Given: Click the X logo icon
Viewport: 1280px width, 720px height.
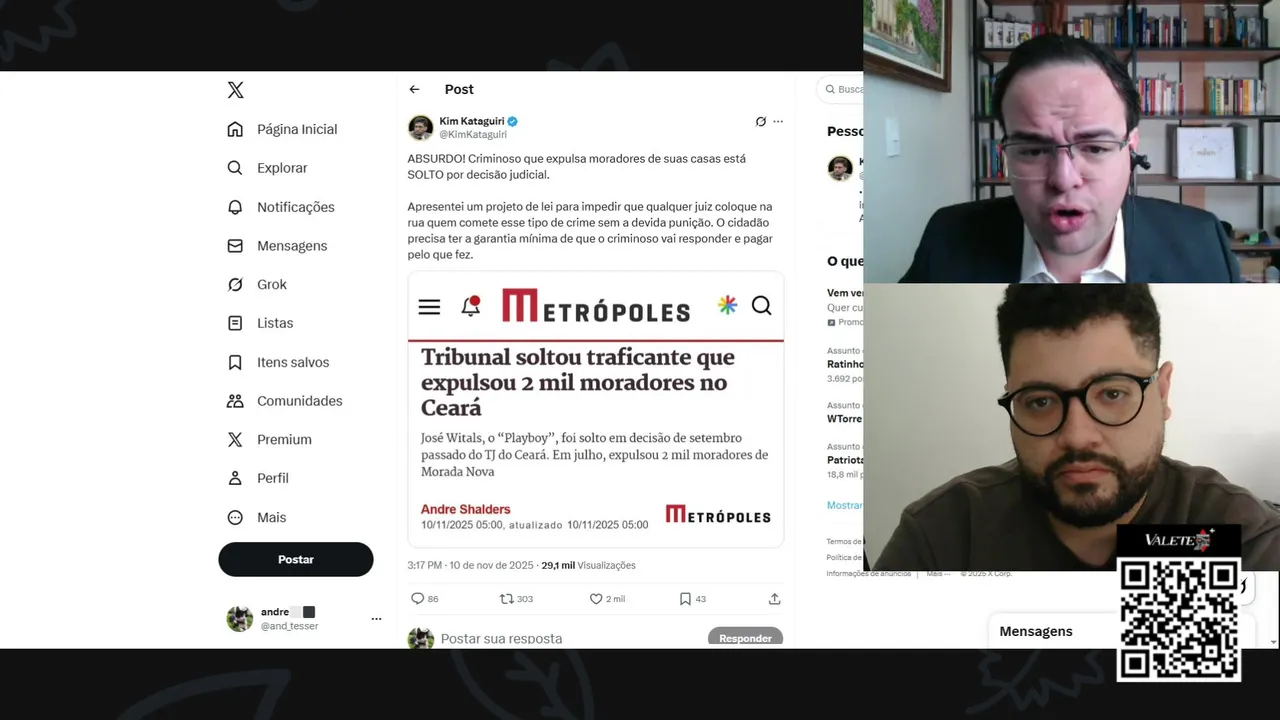Looking at the screenshot, I should coord(235,90).
